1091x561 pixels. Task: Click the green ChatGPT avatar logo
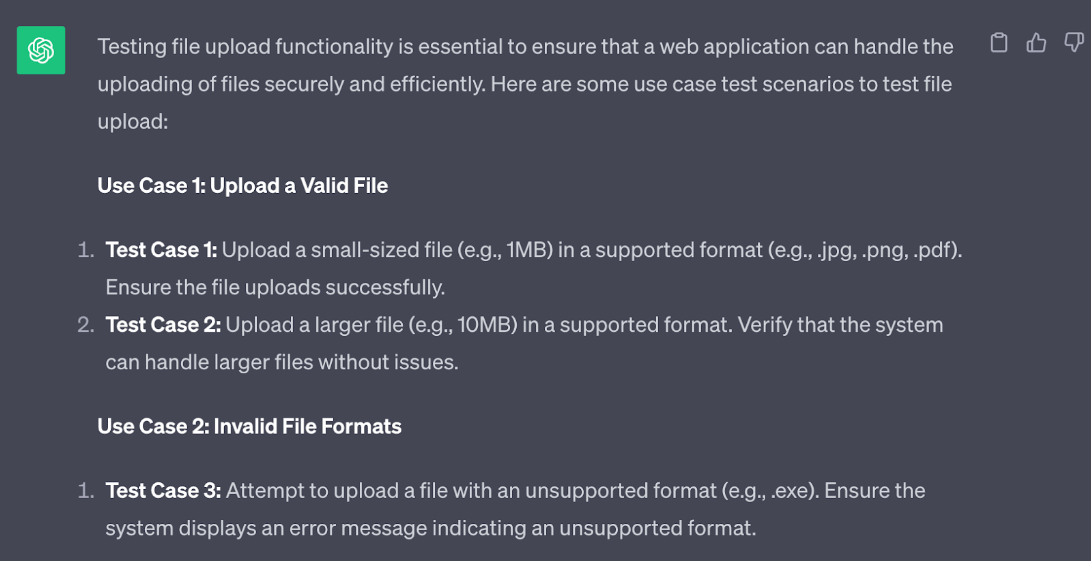pos(41,50)
